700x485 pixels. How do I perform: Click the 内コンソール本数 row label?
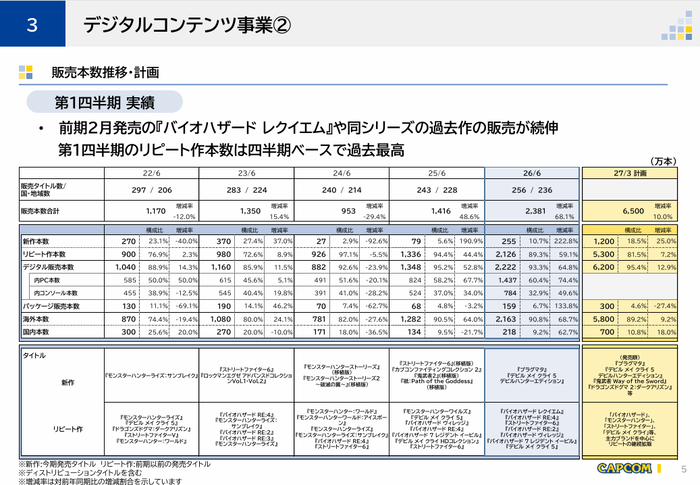55,293
